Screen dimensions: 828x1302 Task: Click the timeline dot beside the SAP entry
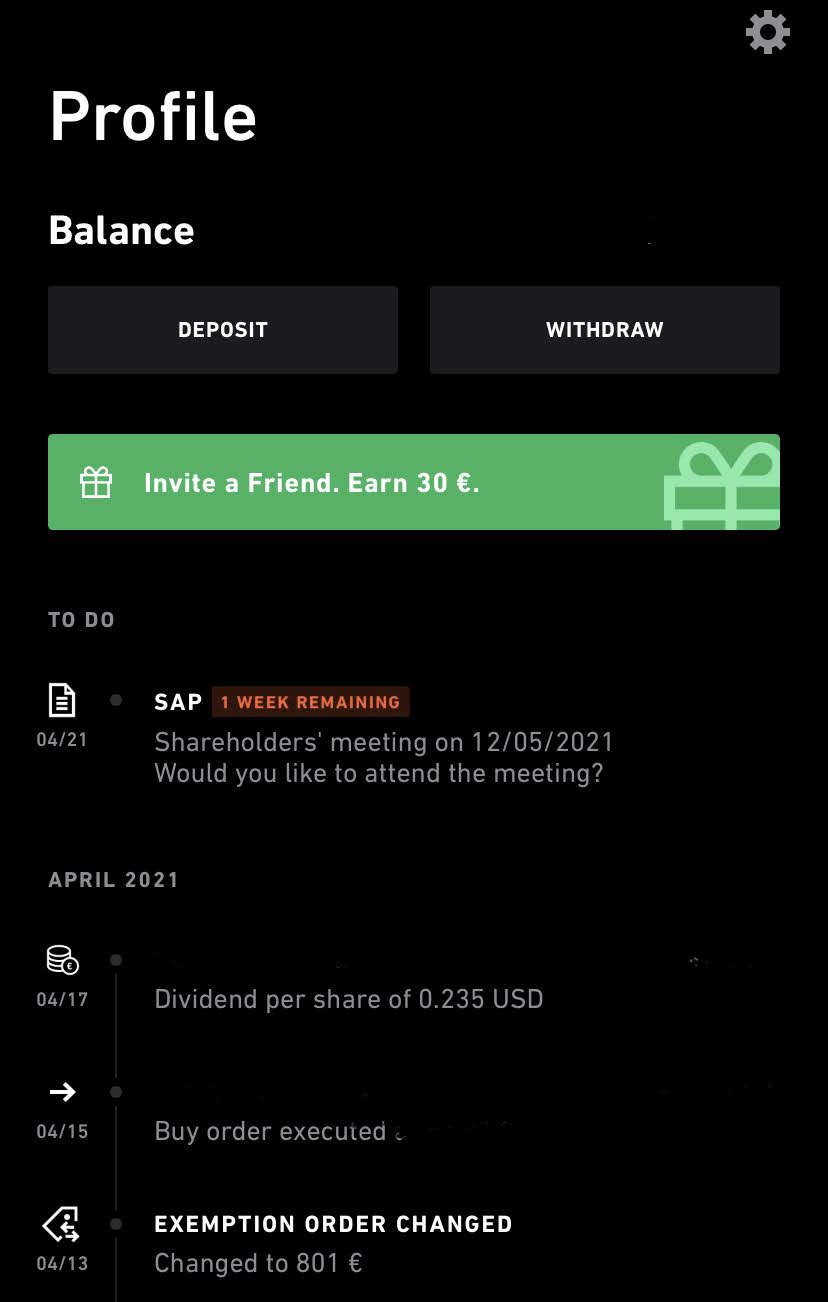tap(116, 700)
